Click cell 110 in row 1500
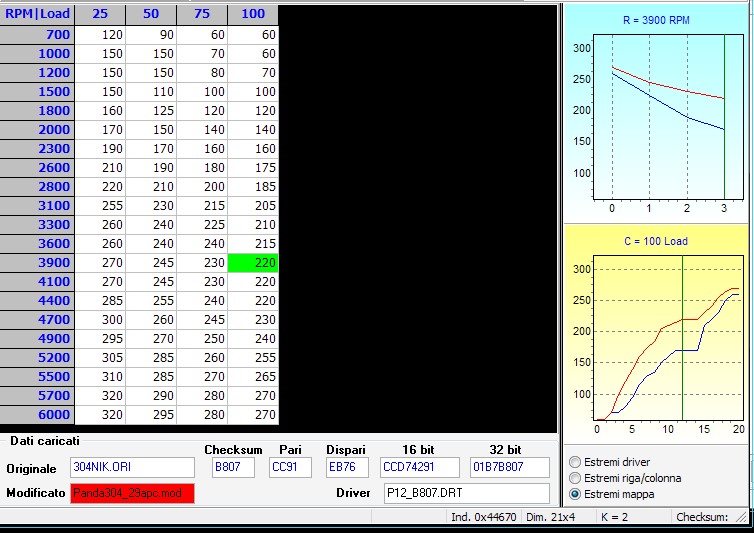The width and height of the screenshot is (754, 533). click(x=151, y=92)
